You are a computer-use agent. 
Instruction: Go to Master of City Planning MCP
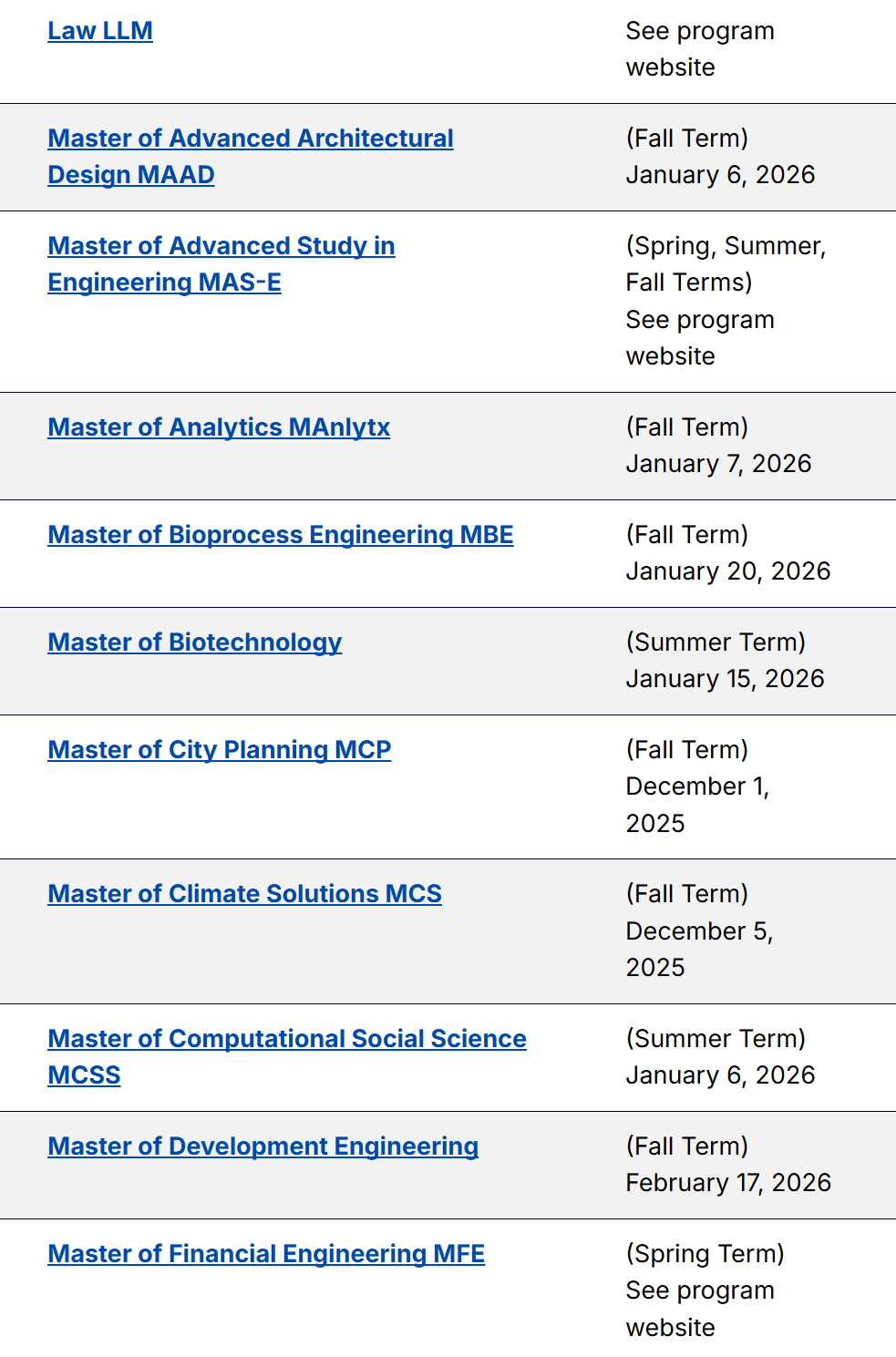click(x=220, y=750)
